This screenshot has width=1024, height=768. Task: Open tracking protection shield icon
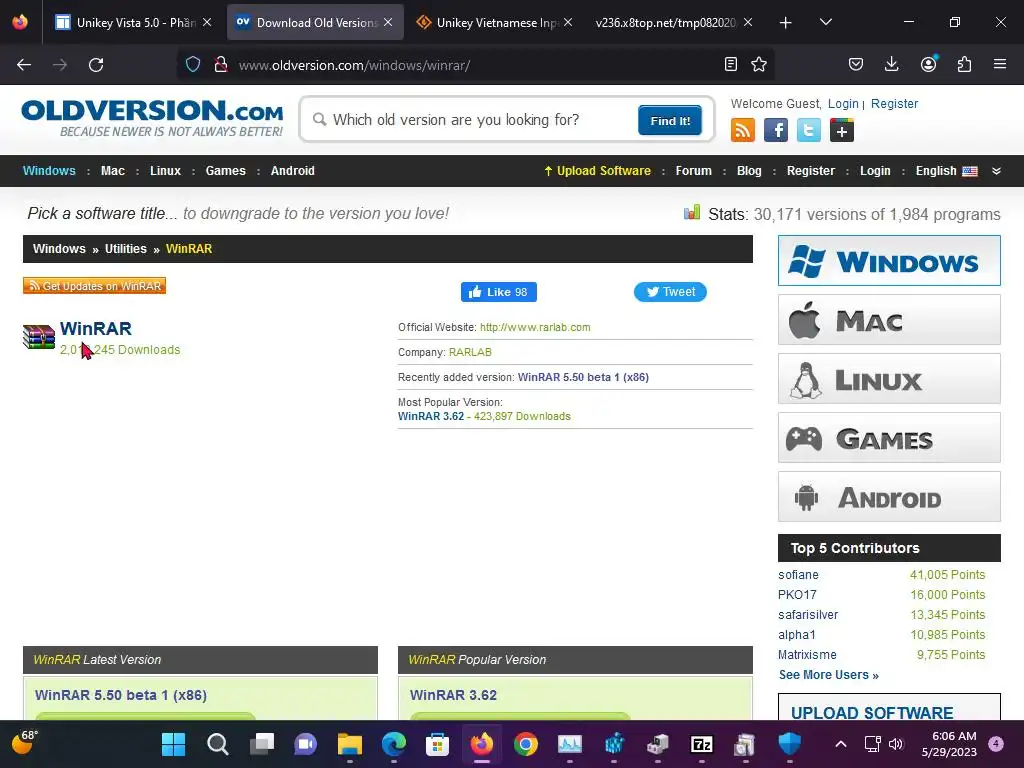click(x=193, y=65)
